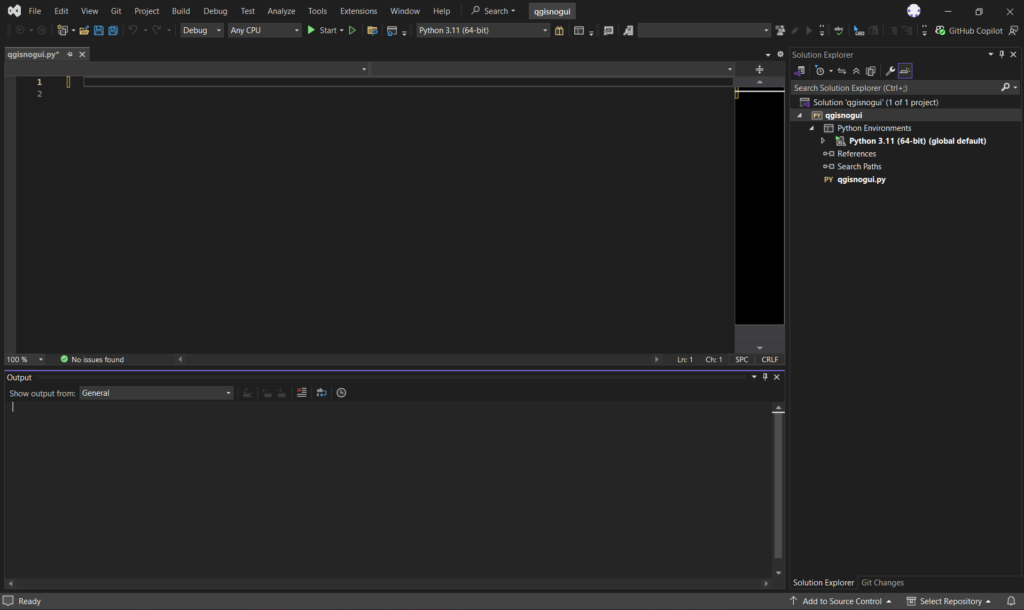Viewport: 1024px width, 610px height.
Task: Click the Search Solution Explorer field
Action: pos(895,88)
